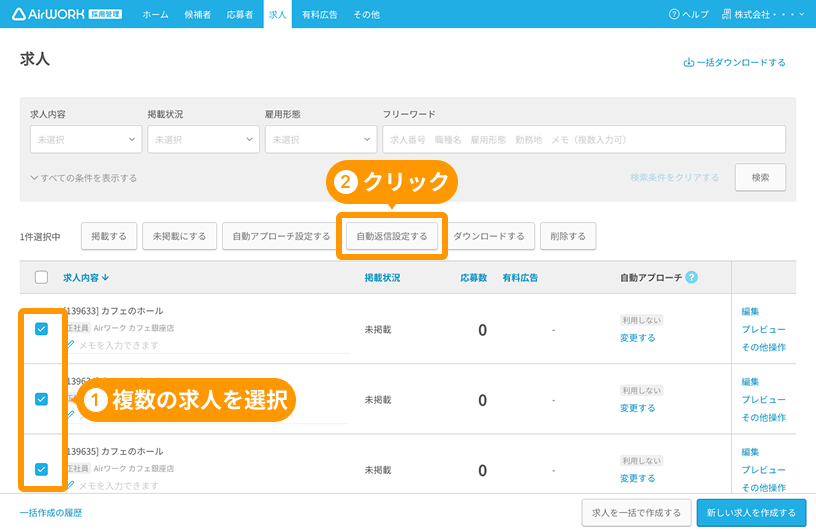Open the その他 menu
This screenshot has height=532, width=816.
click(366, 15)
